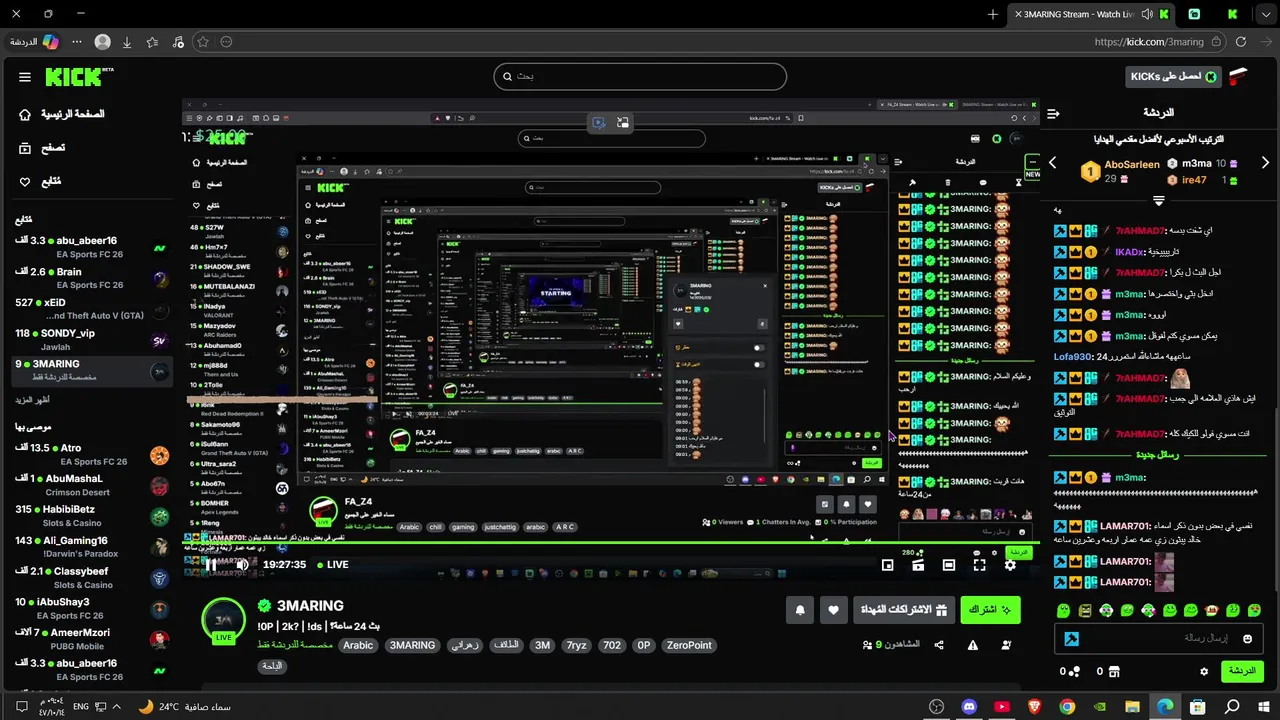
Task: Open AbuMashaL recommended channel
Action: click(90, 485)
